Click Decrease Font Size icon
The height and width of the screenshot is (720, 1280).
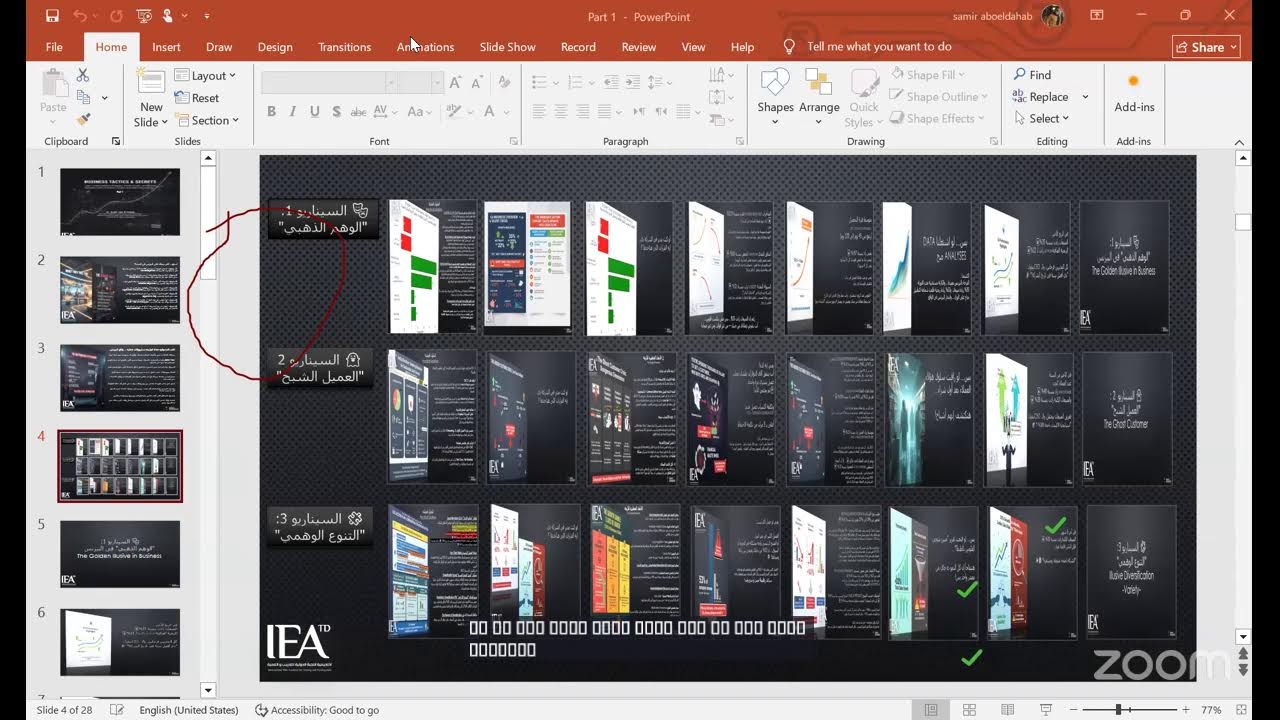[x=475, y=83]
